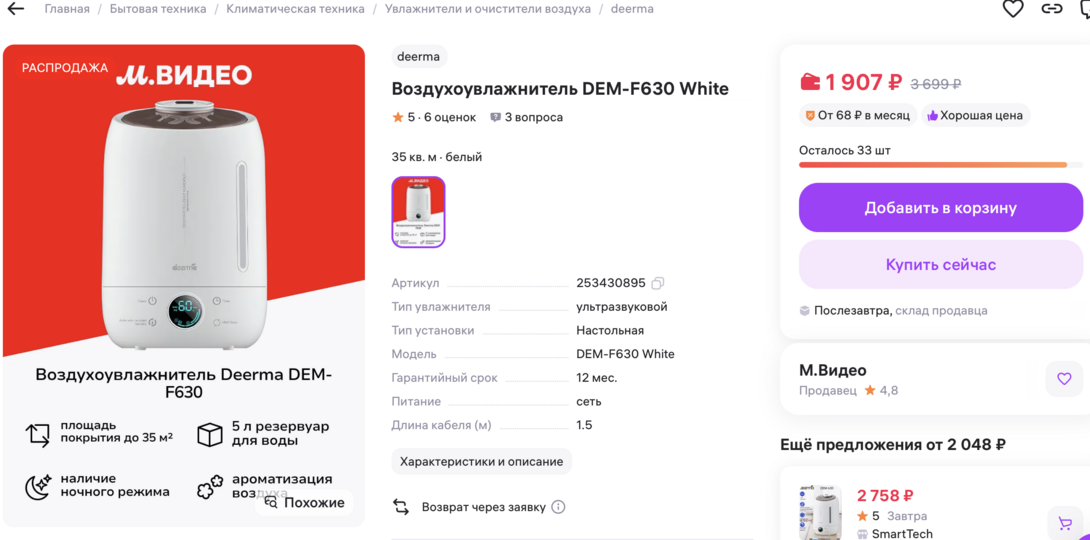This screenshot has width=1090, height=540.
Task: Click info icon next to return policy
Action: [558, 507]
